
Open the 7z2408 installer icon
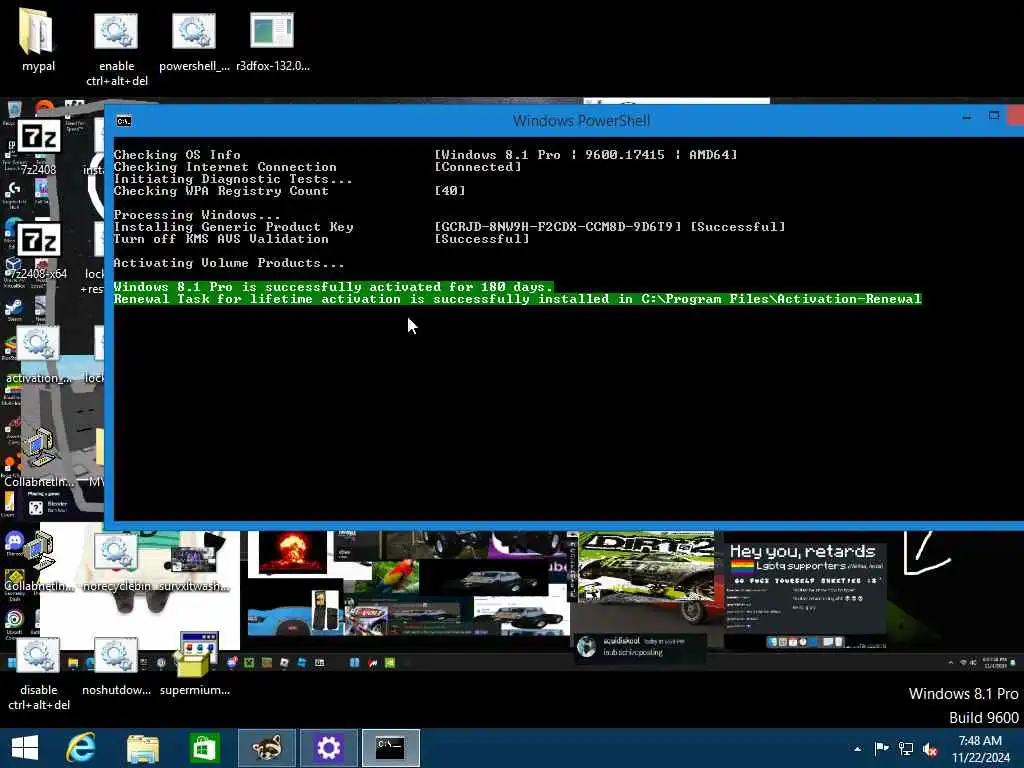point(39,147)
